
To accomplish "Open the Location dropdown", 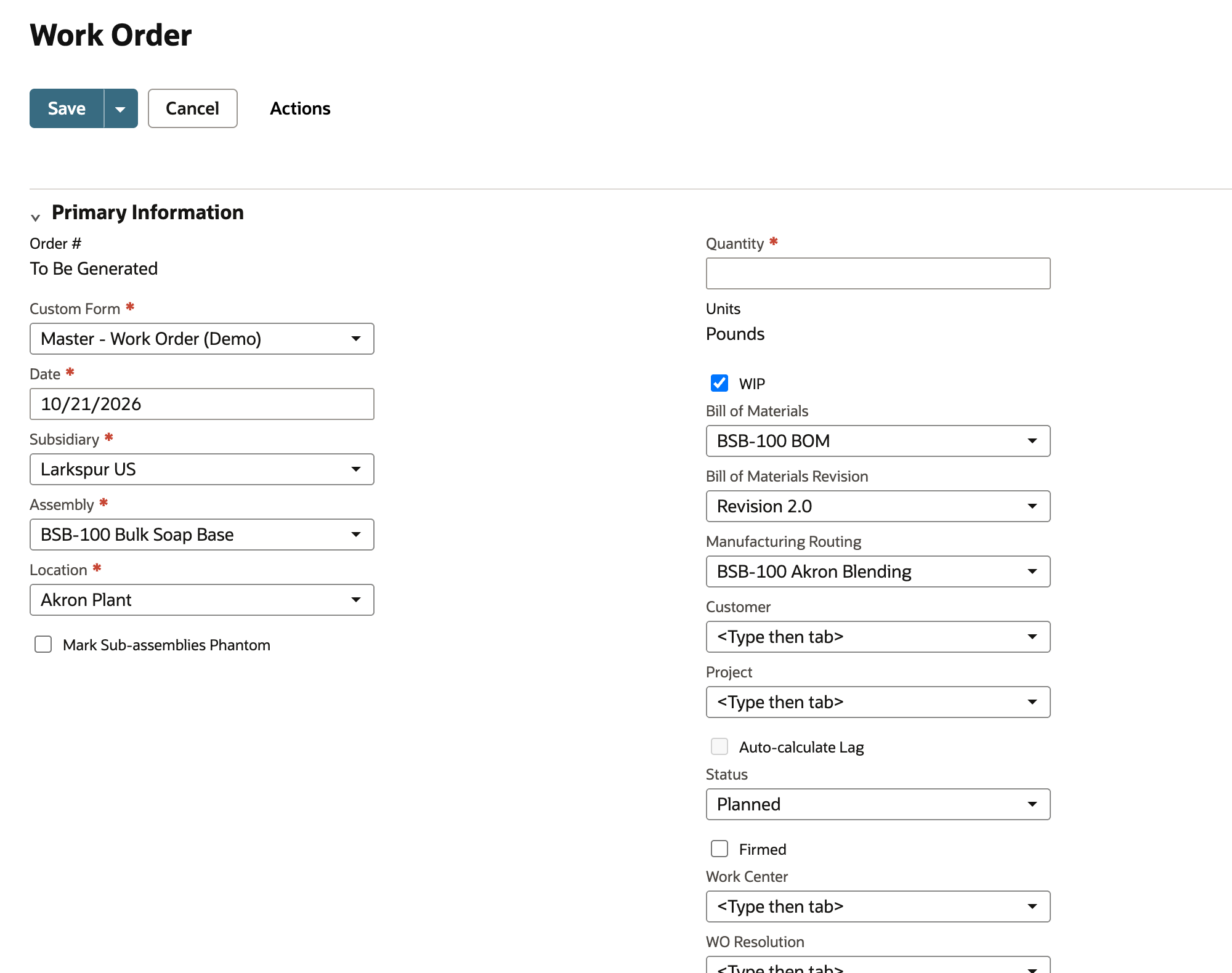I will (x=201, y=600).
